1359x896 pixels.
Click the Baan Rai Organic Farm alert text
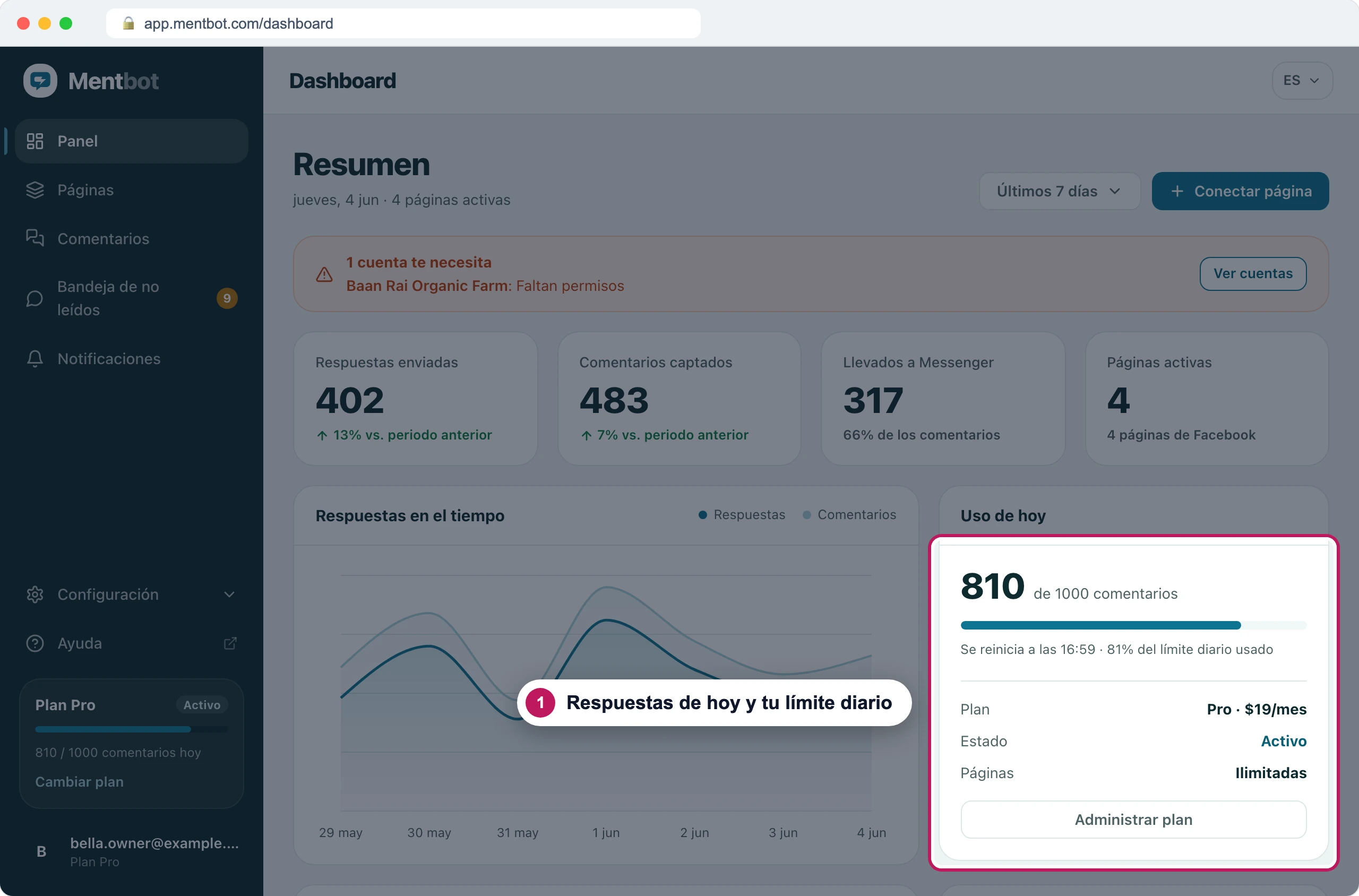(x=485, y=286)
